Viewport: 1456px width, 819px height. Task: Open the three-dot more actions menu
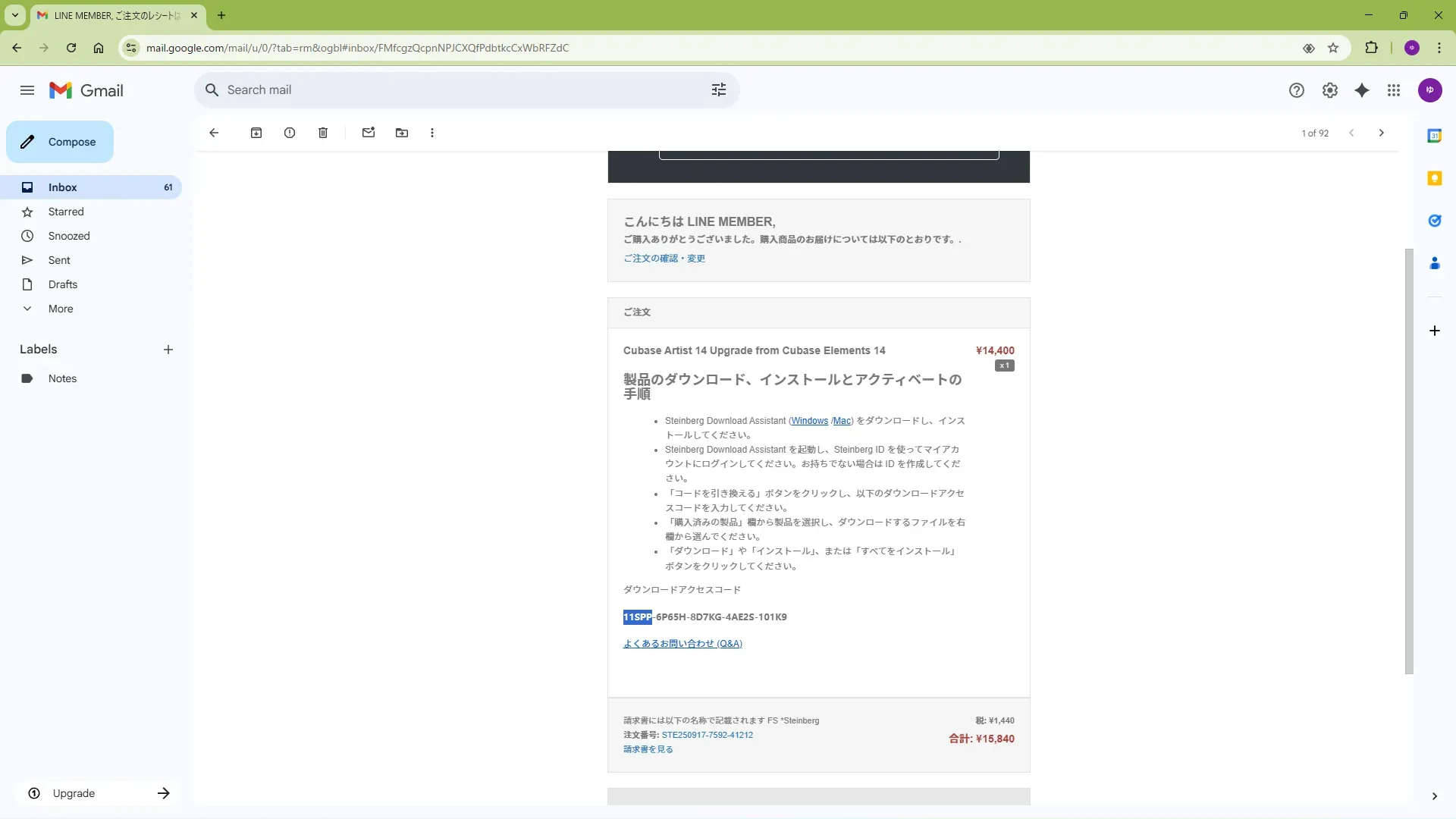pyautogui.click(x=432, y=133)
